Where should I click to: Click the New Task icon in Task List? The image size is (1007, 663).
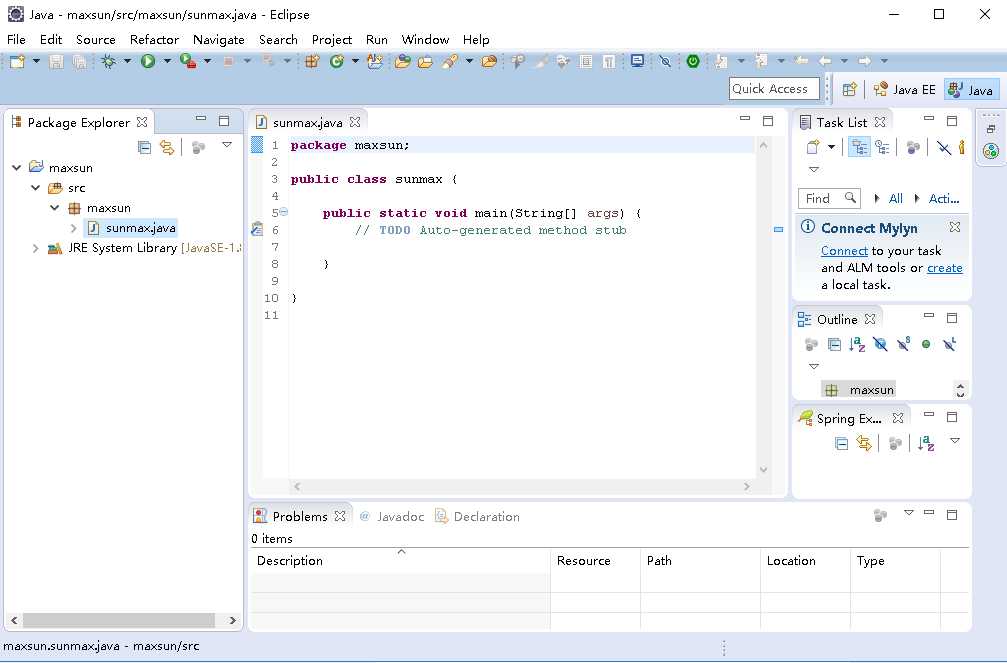(813, 147)
